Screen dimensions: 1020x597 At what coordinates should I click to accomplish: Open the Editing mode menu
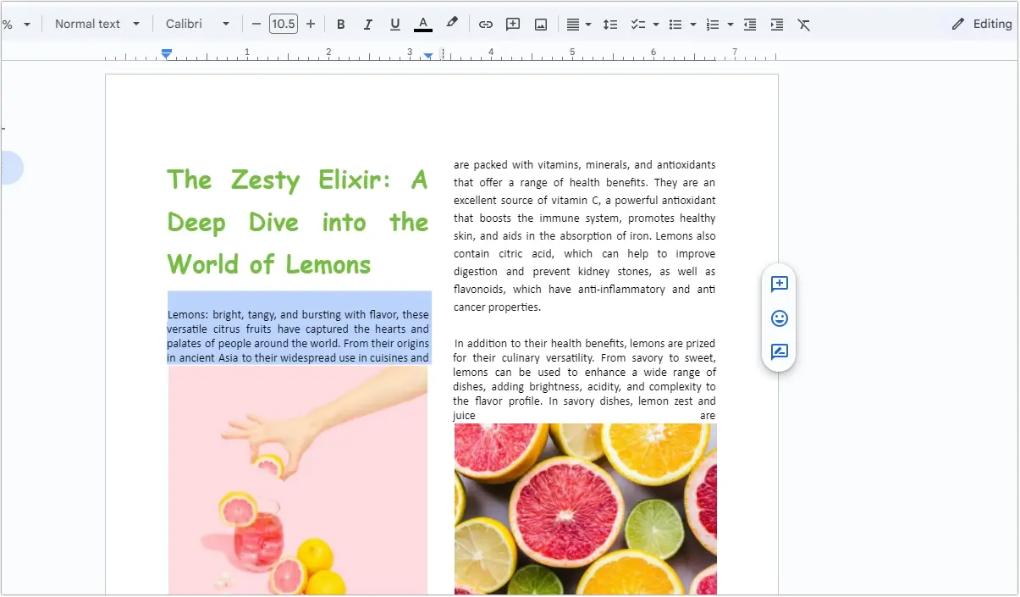point(980,23)
